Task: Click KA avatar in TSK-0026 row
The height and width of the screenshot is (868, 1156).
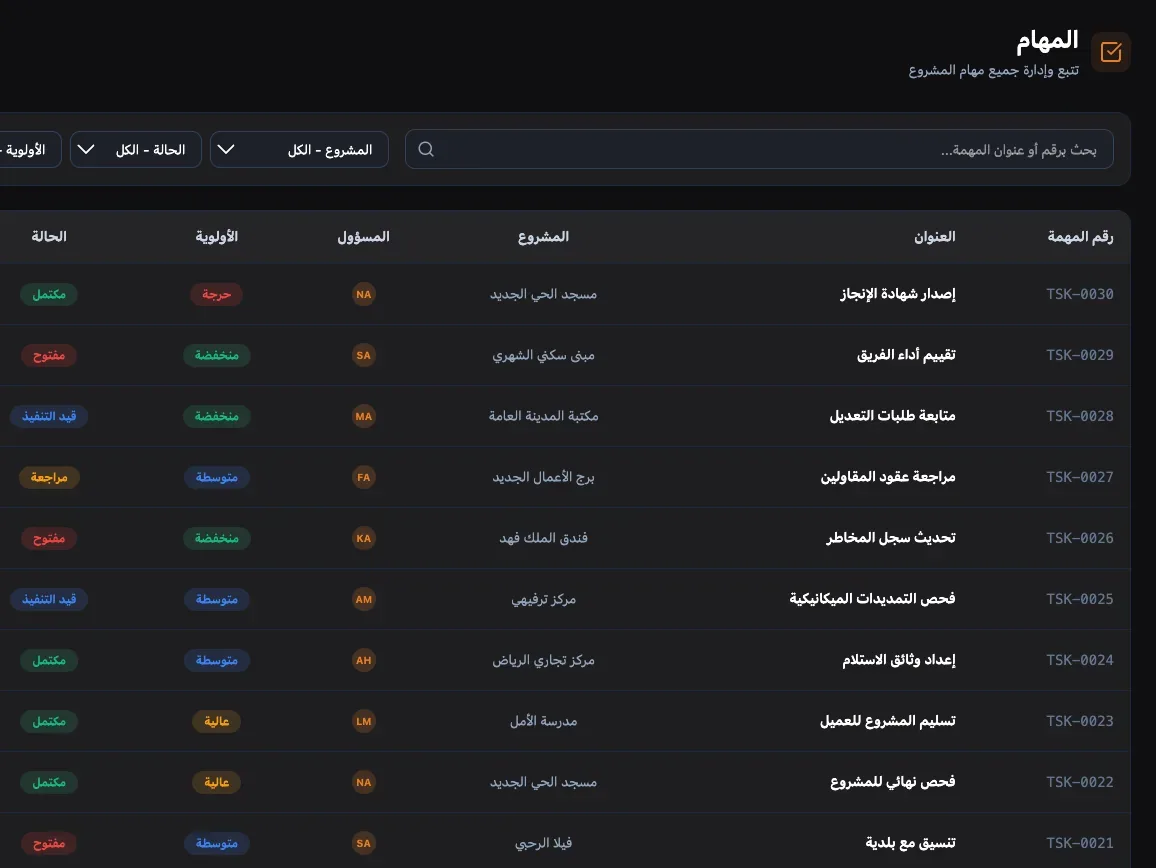Action: tap(363, 538)
